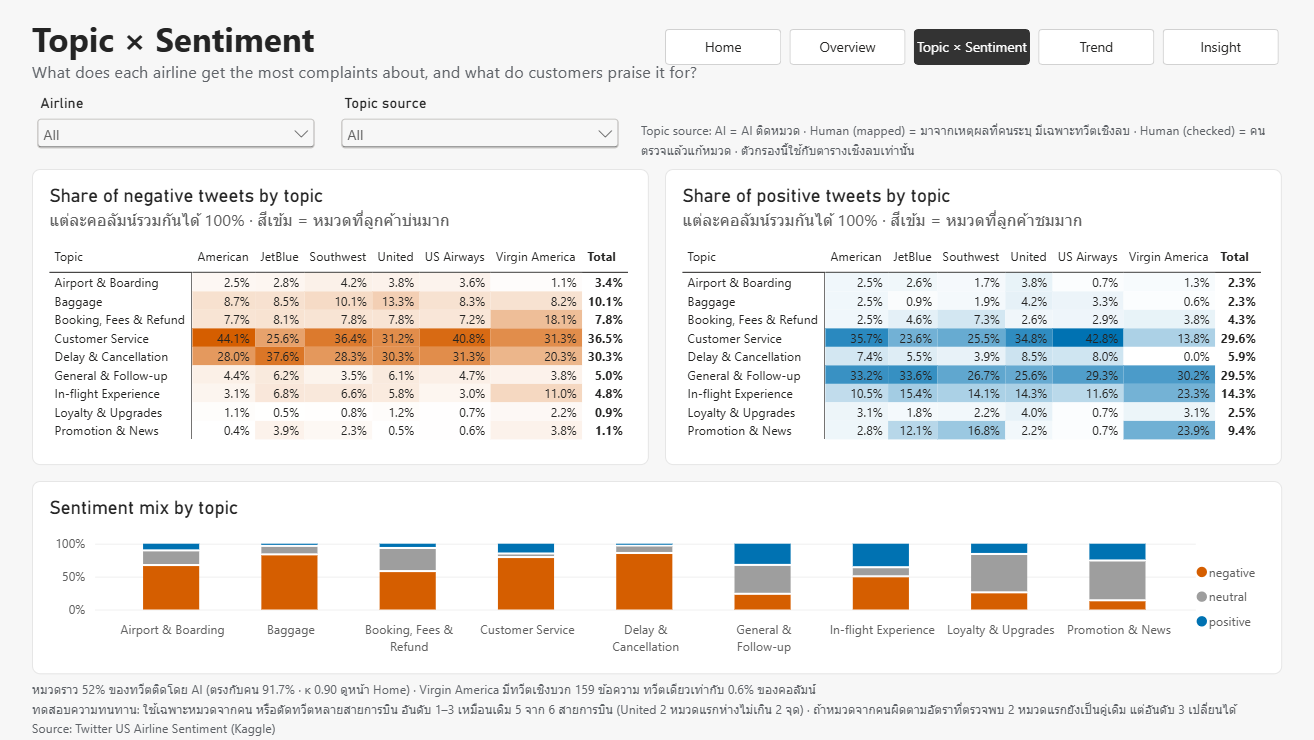1314x740 pixels.
Task: Go to the Home page button
Action: point(723,47)
